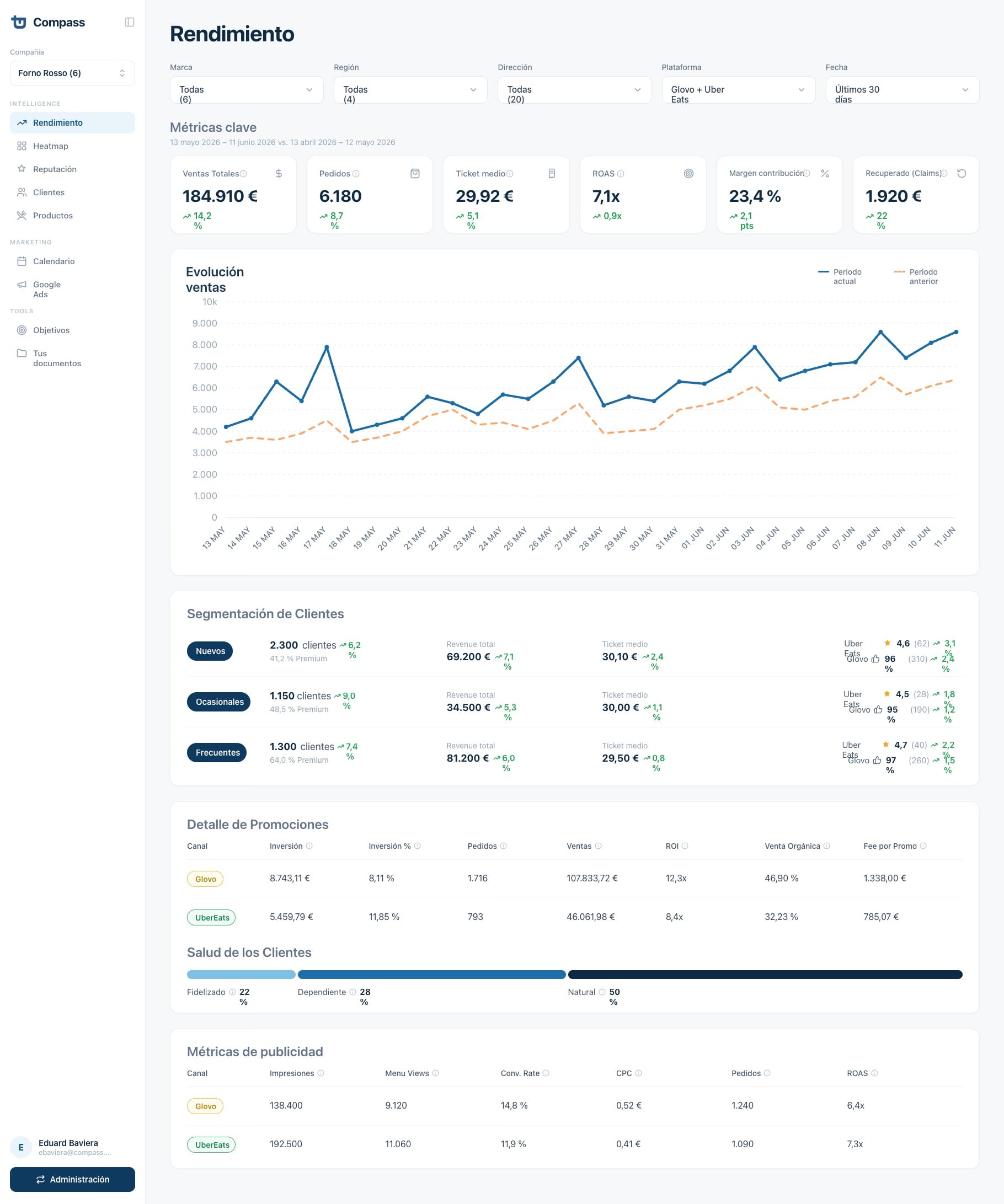This screenshot has width=1004, height=1204.
Task: Expand the Dirección filter dropdown
Action: pos(574,90)
